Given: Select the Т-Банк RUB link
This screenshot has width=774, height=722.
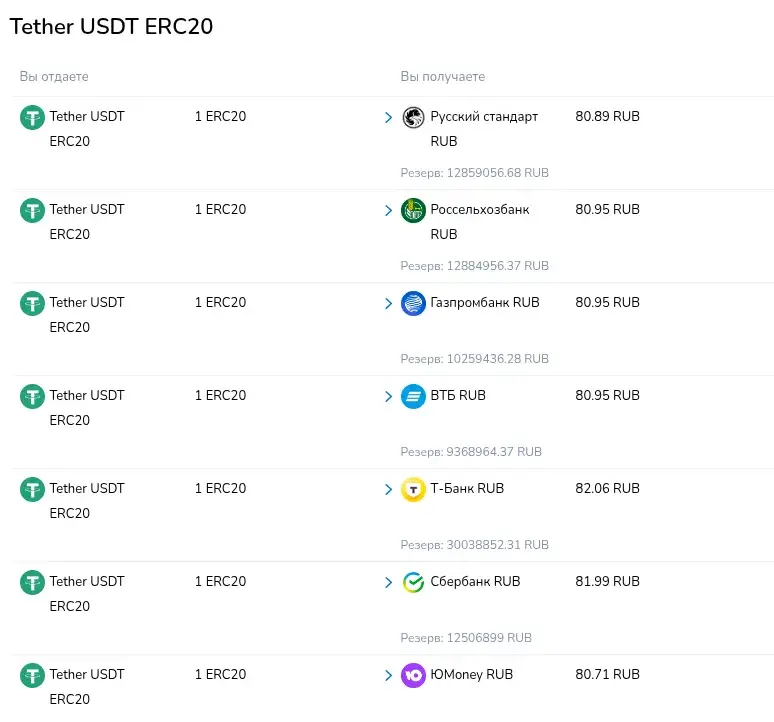Looking at the screenshot, I should (x=467, y=488).
